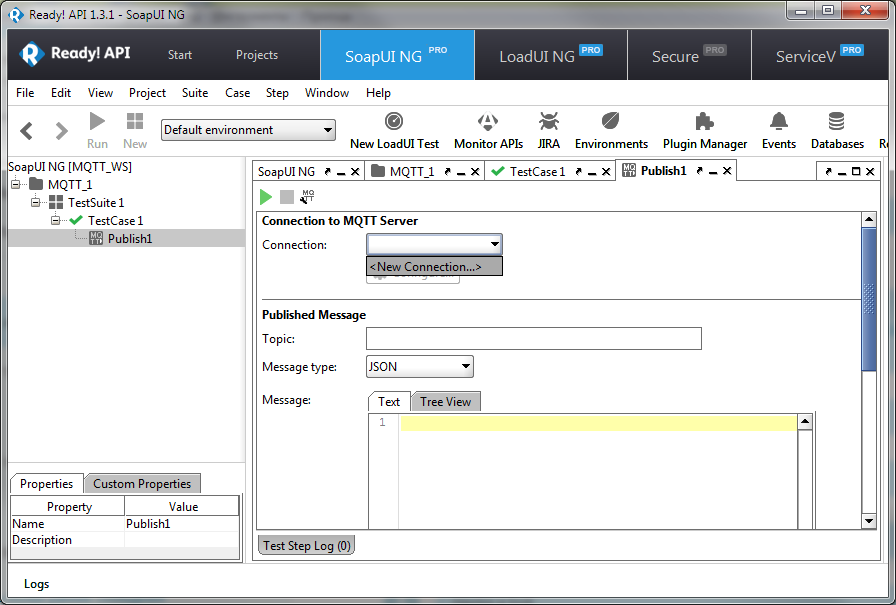Open the Edit menu

click(61, 93)
